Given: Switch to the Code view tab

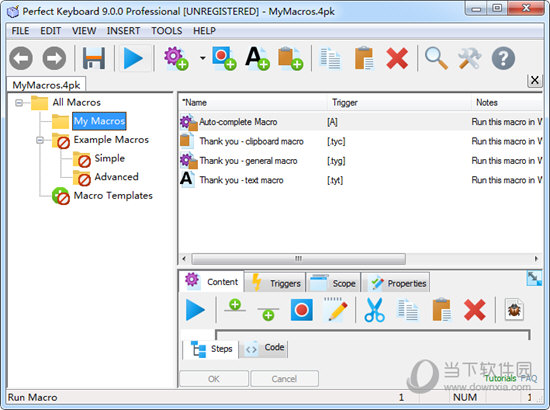Looking at the screenshot, I should click(264, 348).
